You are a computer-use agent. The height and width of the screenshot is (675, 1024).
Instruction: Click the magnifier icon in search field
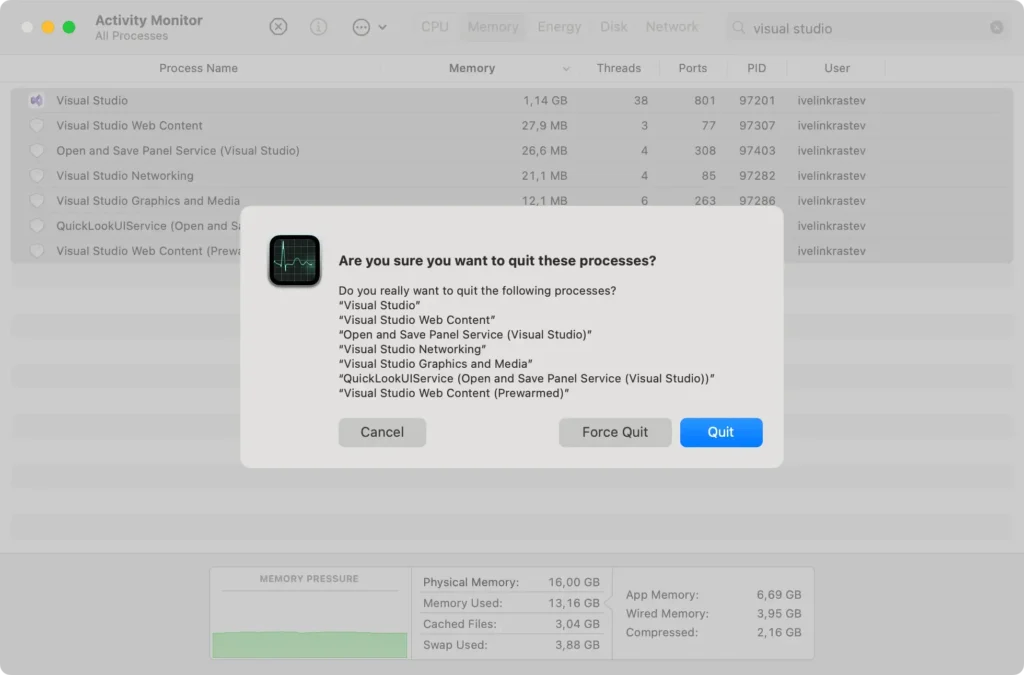pos(739,27)
